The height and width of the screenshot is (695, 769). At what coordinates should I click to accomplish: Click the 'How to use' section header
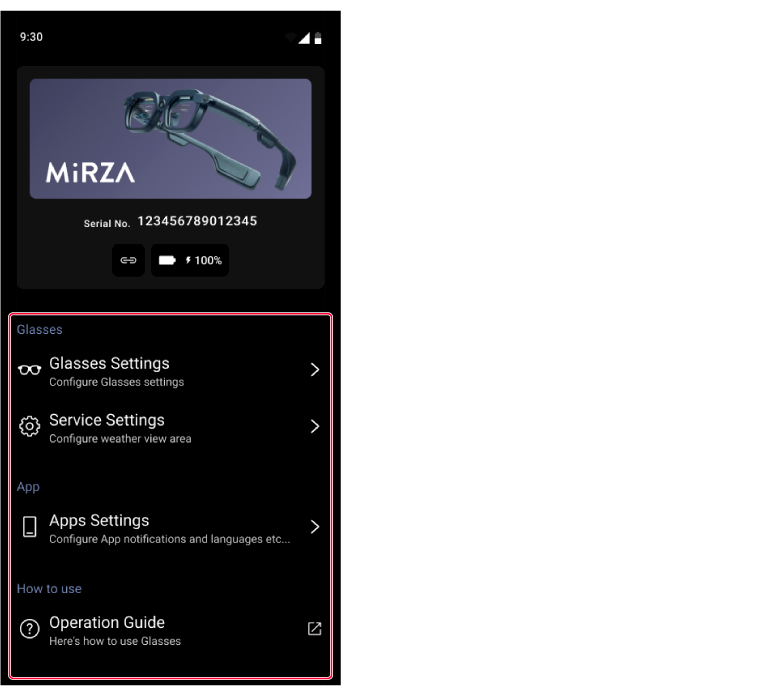click(49, 589)
